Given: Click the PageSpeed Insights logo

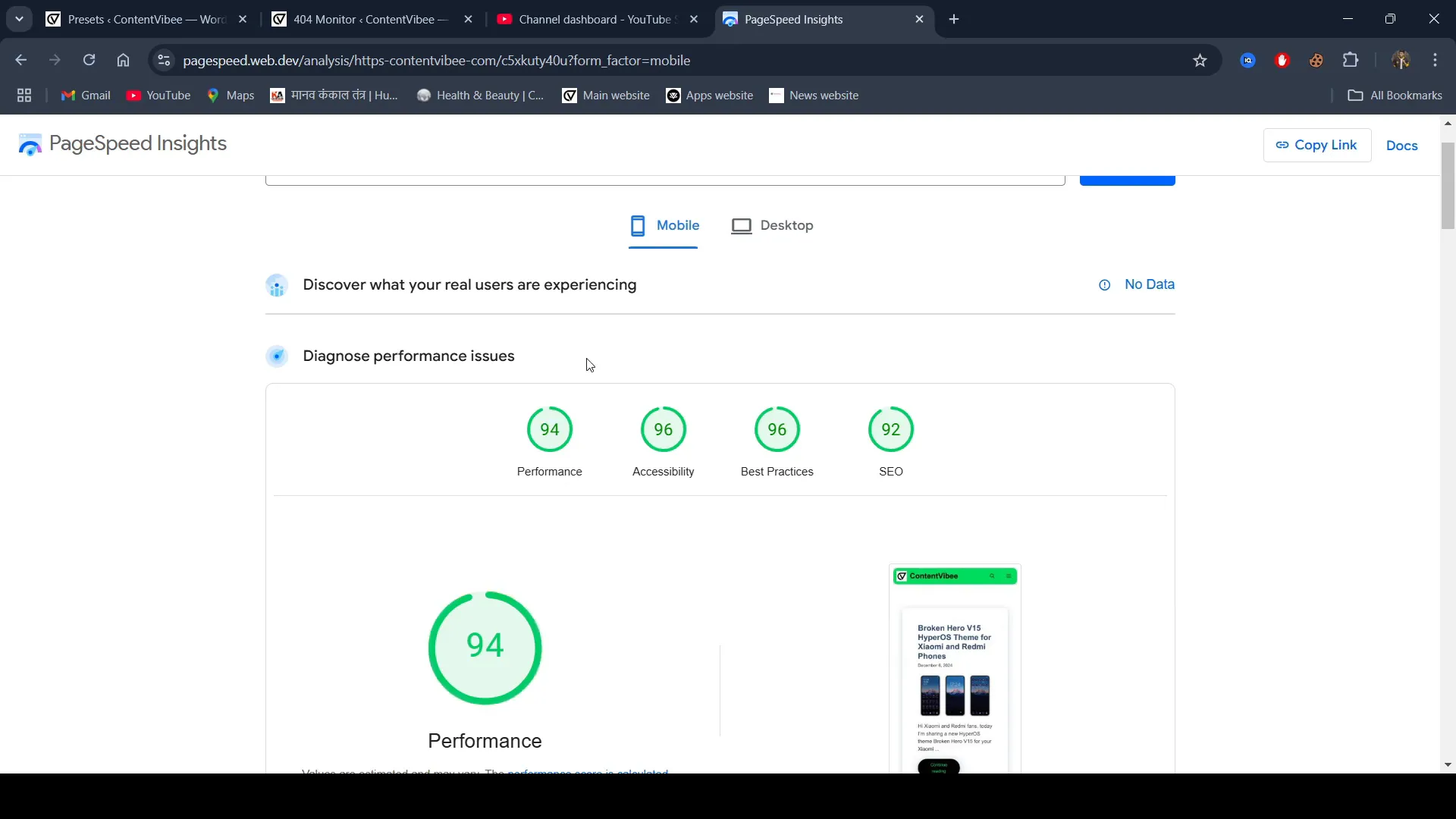Looking at the screenshot, I should [123, 143].
